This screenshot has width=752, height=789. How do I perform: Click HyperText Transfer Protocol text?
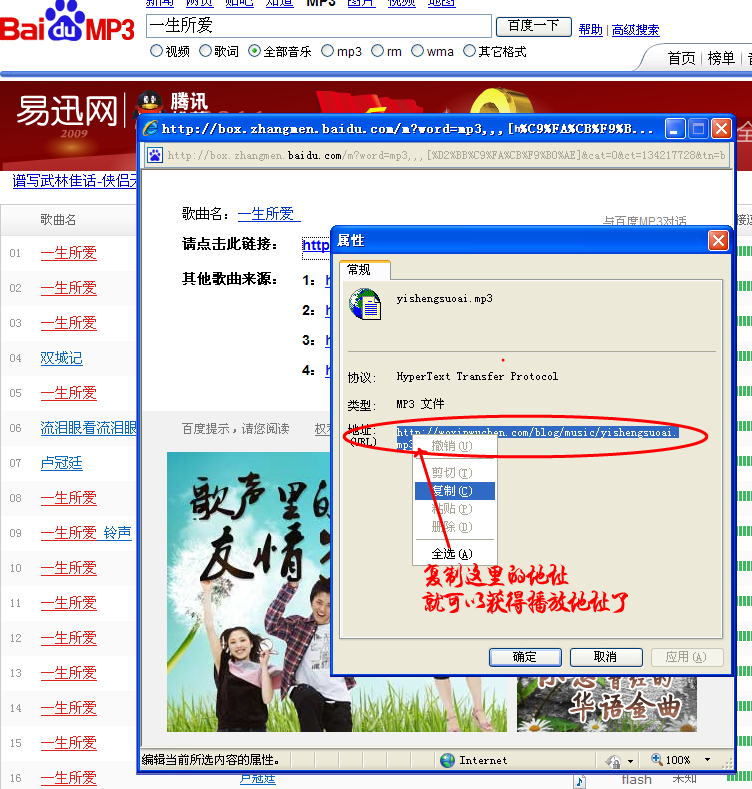[477, 376]
